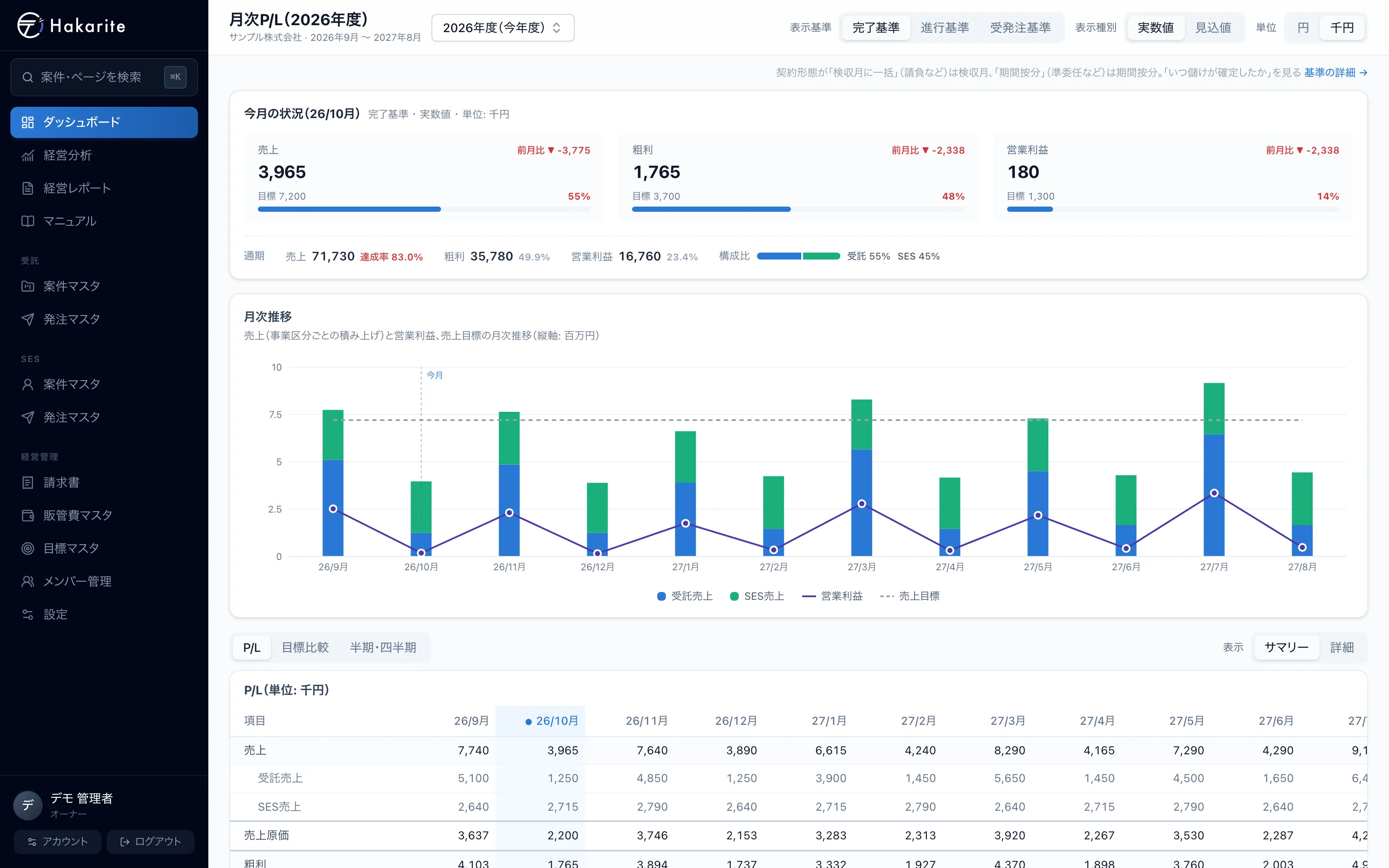
Task: Open ダッシュボード via its grid icon
Action: (27, 122)
